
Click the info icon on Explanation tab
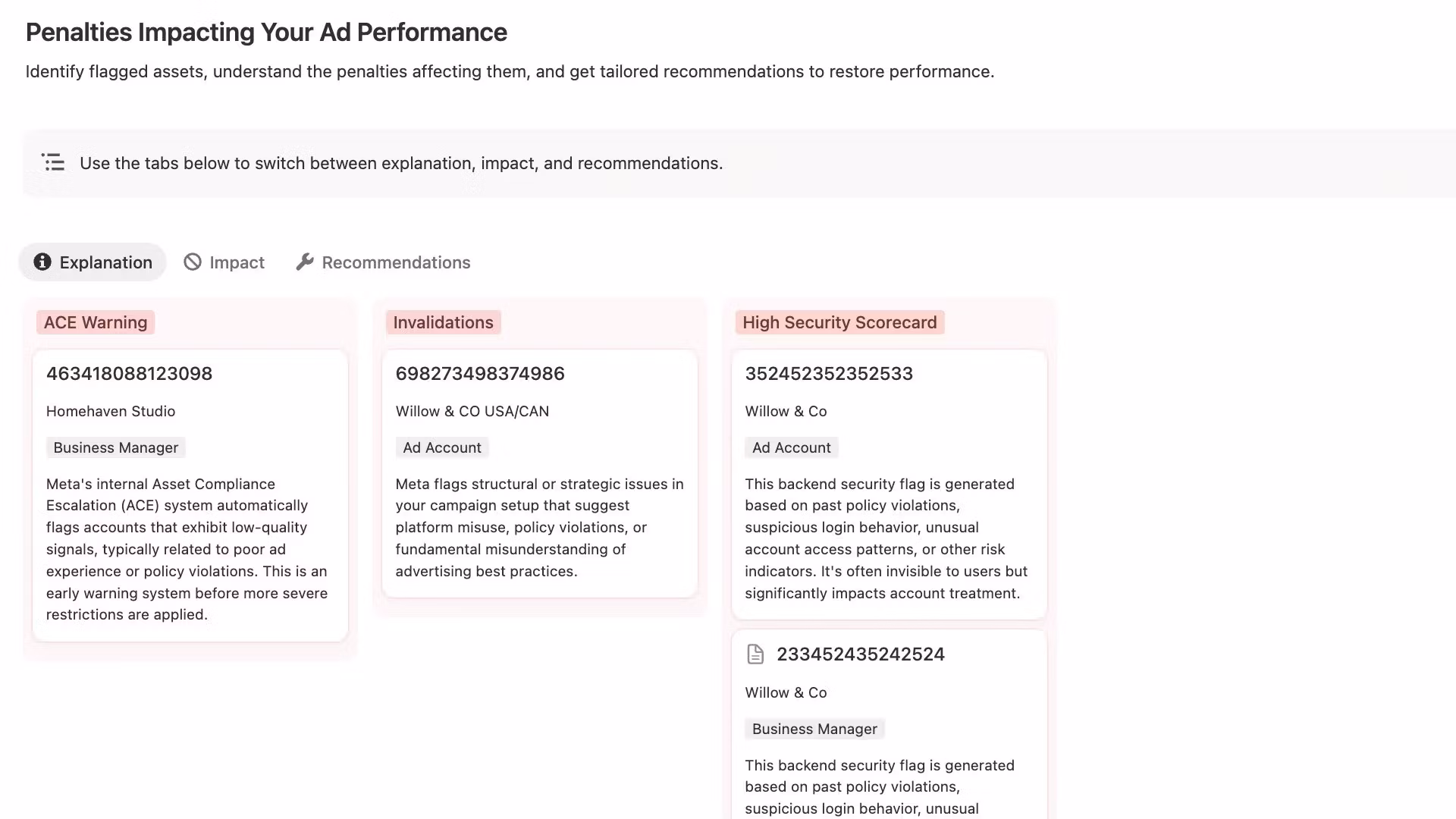tap(42, 262)
